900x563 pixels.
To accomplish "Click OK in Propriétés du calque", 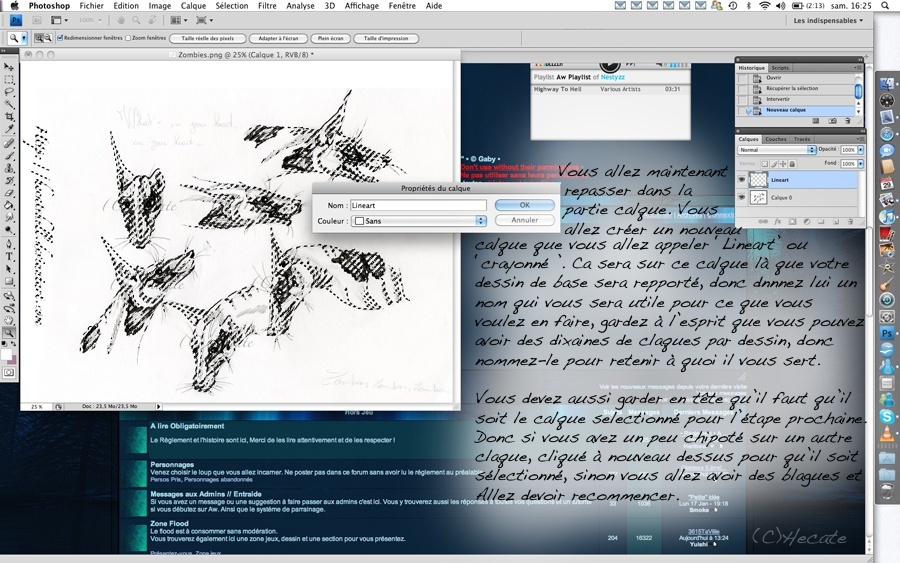I will 525,205.
